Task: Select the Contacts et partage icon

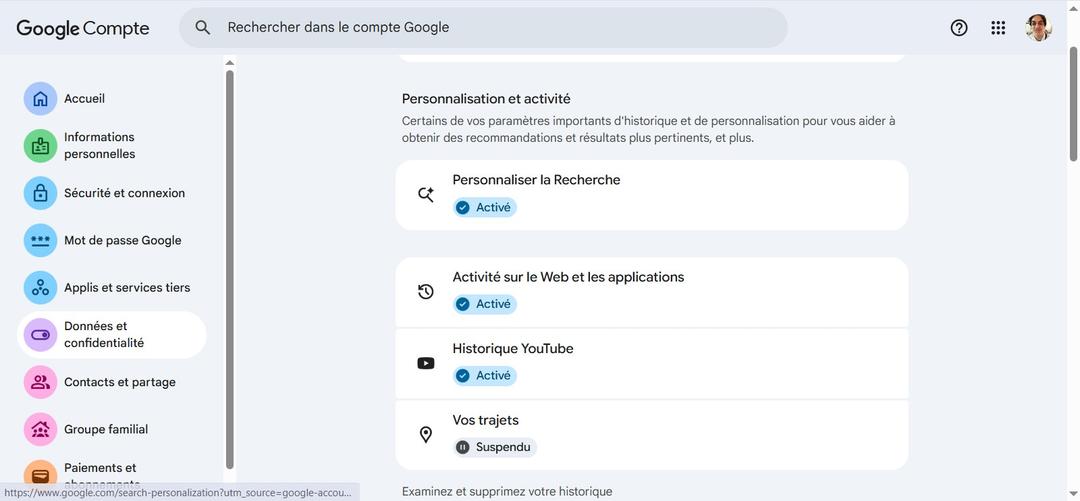Action: [40, 382]
